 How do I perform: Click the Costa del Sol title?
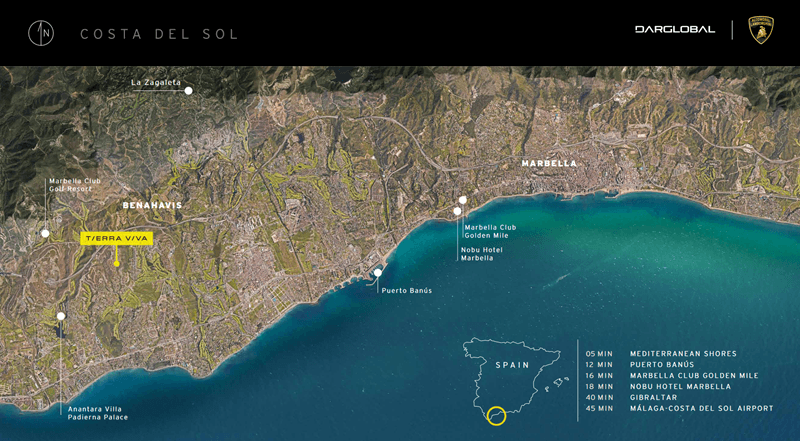[159, 34]
